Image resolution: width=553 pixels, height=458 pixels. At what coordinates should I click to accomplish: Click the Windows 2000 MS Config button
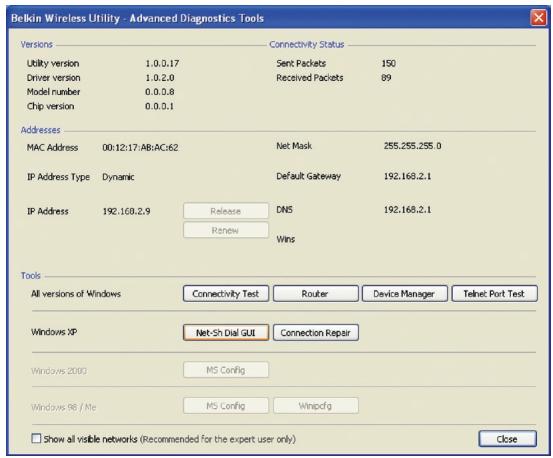[226, 370]
